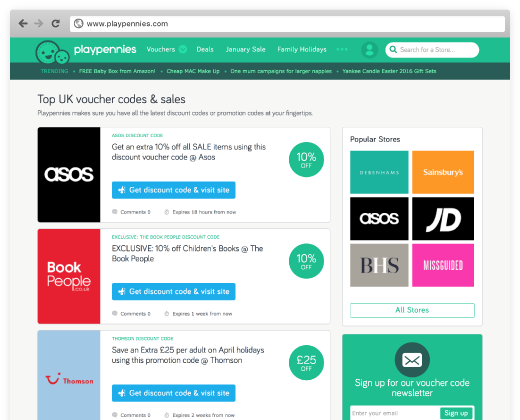Image resolution: width=520 pixels, height=420 pixels.
Task: Open the Family Holidays menu item
Action: [302, 49]
